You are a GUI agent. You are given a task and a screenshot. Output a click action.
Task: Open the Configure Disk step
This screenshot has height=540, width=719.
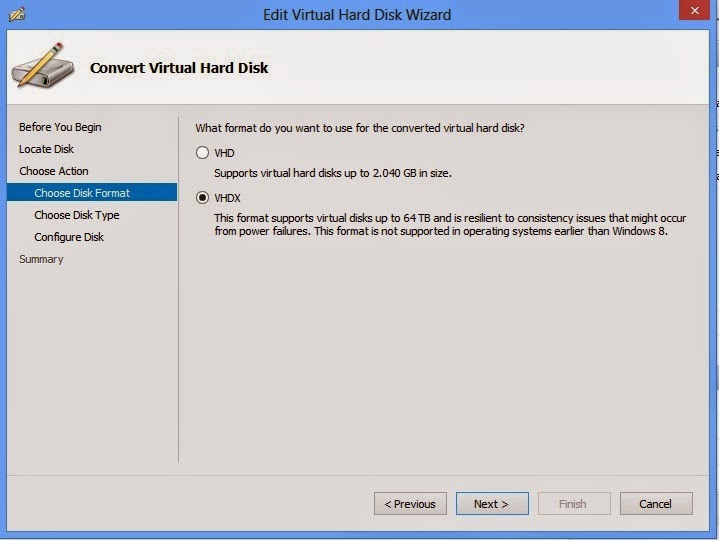coord(69,237)
